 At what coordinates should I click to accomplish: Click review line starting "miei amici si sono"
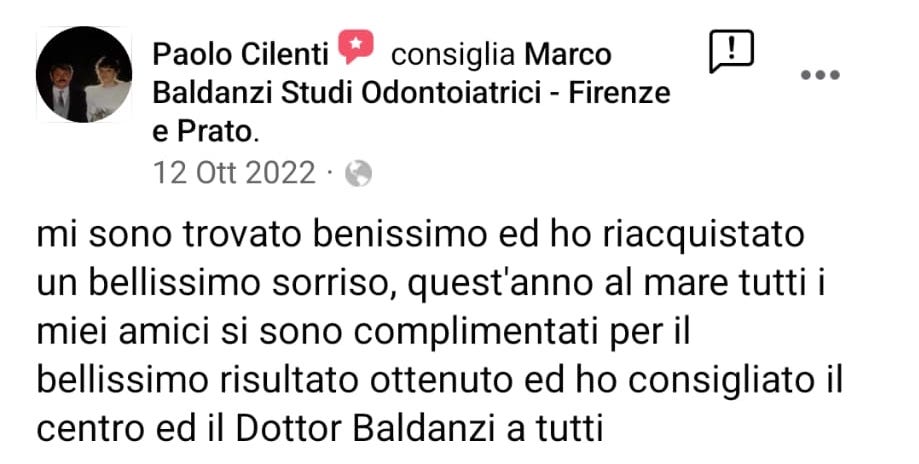363,333
